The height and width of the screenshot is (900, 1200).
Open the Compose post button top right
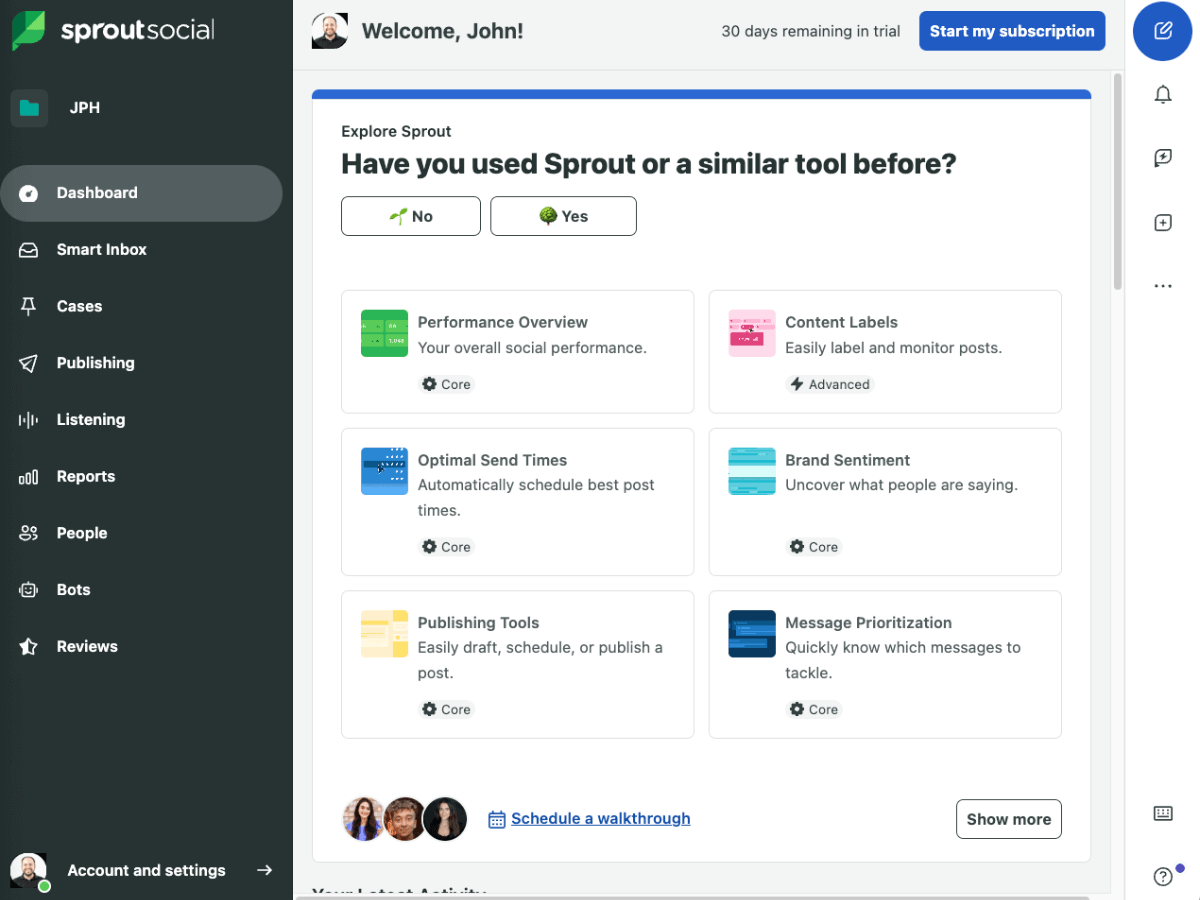[x=1162, y=32]
